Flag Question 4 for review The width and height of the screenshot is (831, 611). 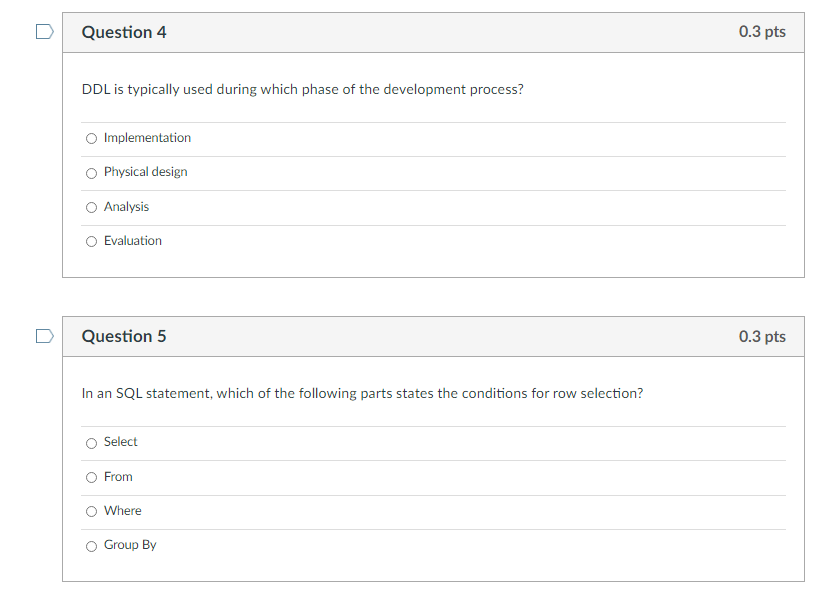coord(44,32)
